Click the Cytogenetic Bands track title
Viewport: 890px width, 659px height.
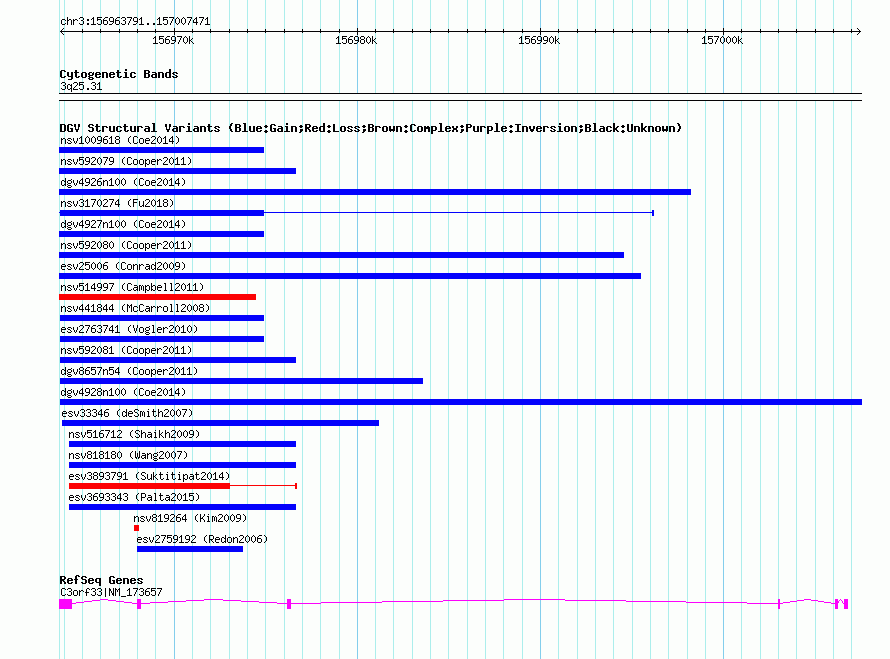(119, 74)
